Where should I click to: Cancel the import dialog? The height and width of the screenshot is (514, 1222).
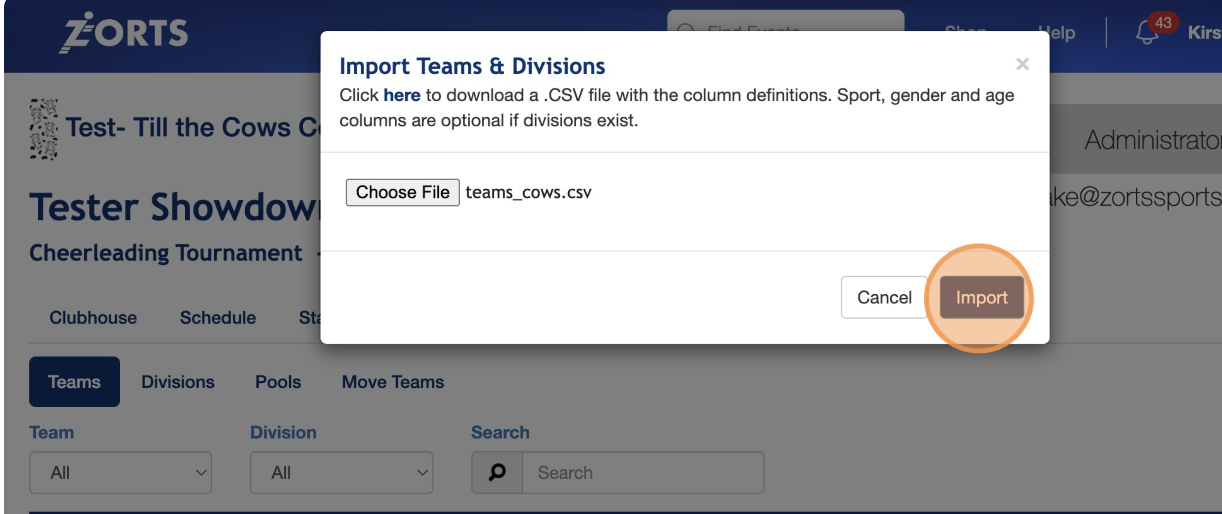(x=884, y=297)
